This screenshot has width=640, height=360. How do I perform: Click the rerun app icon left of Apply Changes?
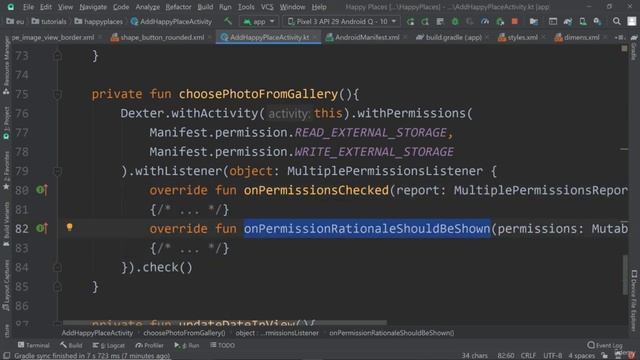(410, 21)
